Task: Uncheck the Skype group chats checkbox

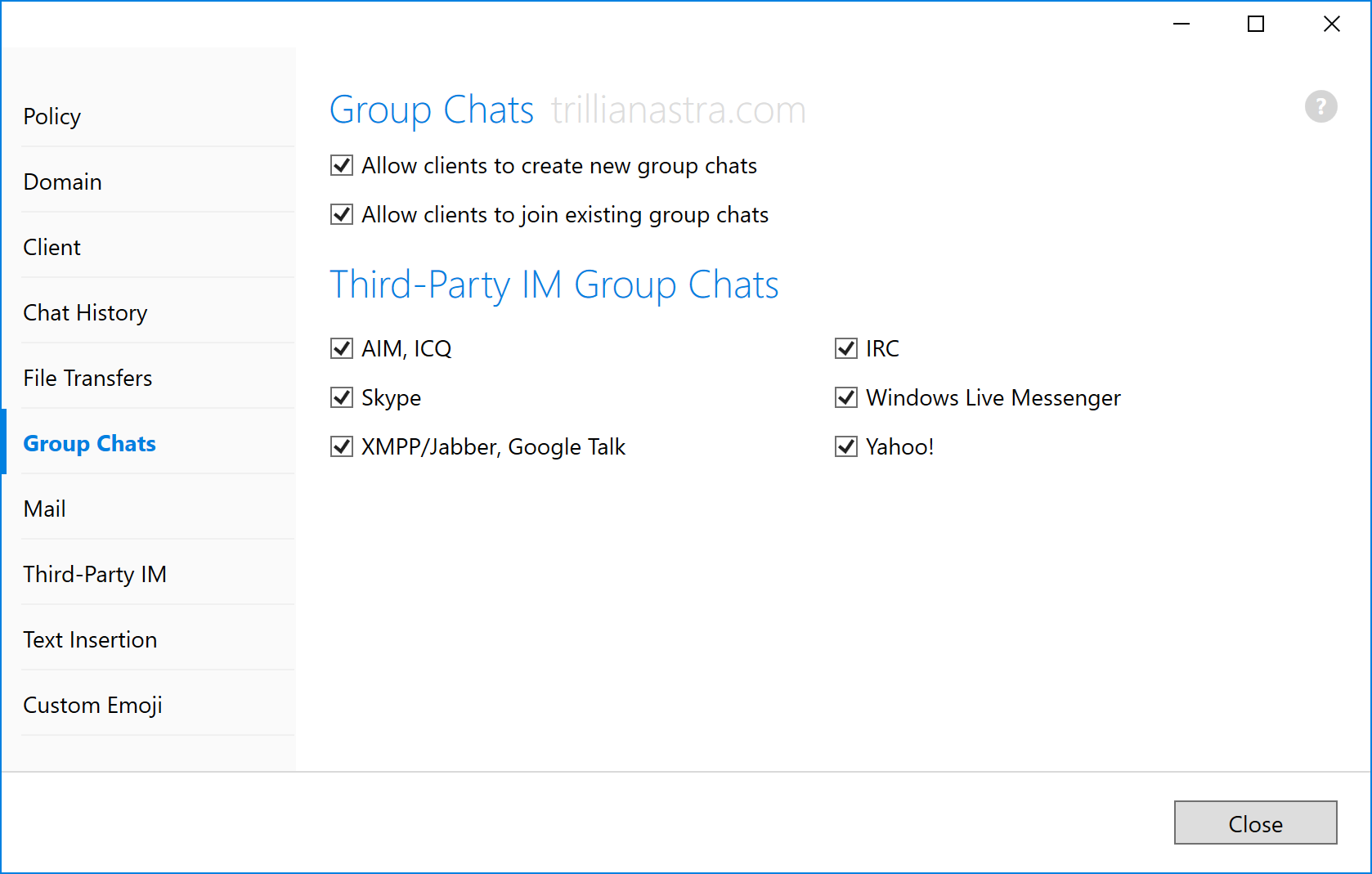Action: (x=342, y=398)
